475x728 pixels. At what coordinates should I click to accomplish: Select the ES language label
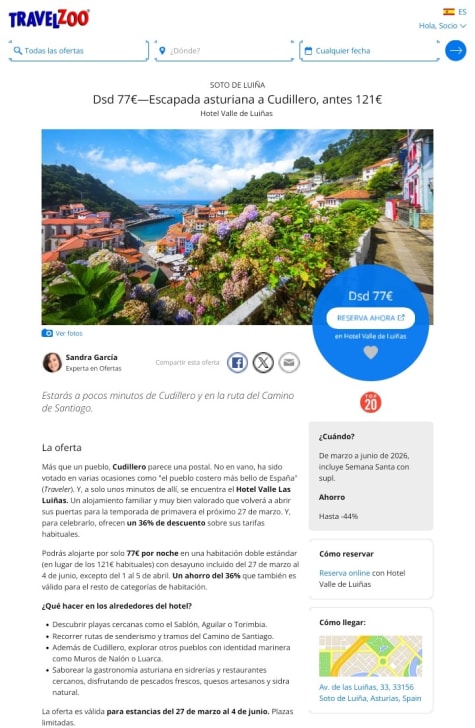tap(462, 12)
